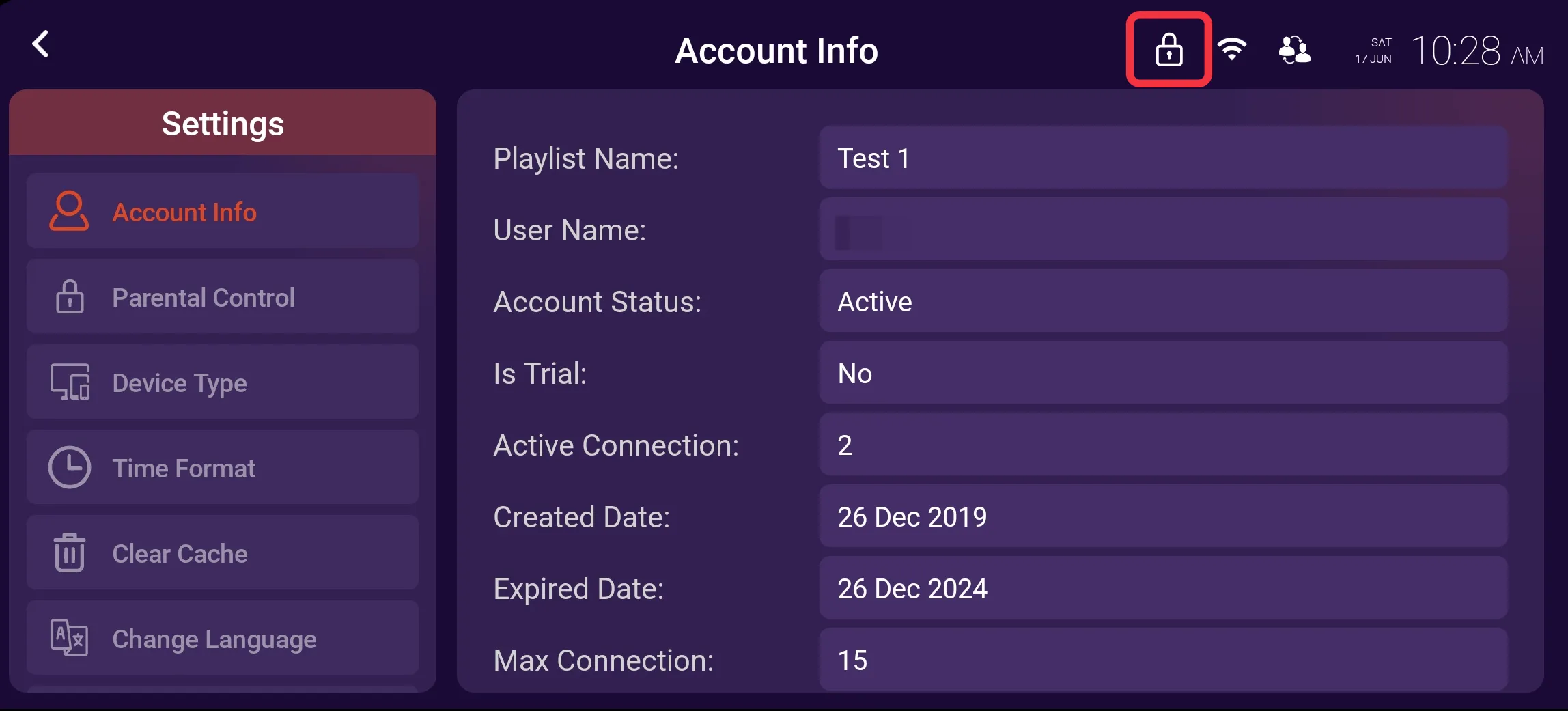Open the Time Format option
The height and width of the screenshot is (711, 1568).
pos(223,467)
